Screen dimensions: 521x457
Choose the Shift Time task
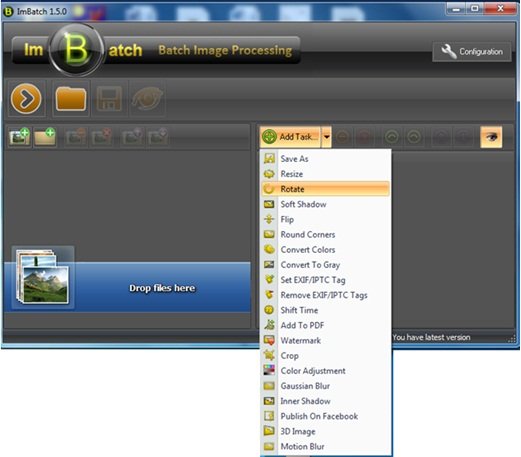point(325,310)
